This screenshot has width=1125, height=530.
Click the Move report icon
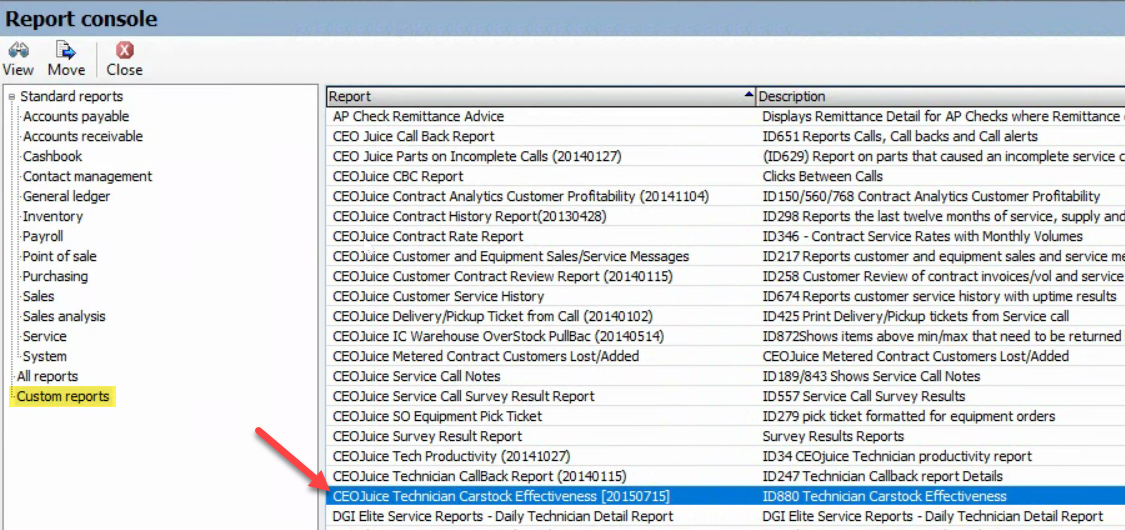pos(66,50)
